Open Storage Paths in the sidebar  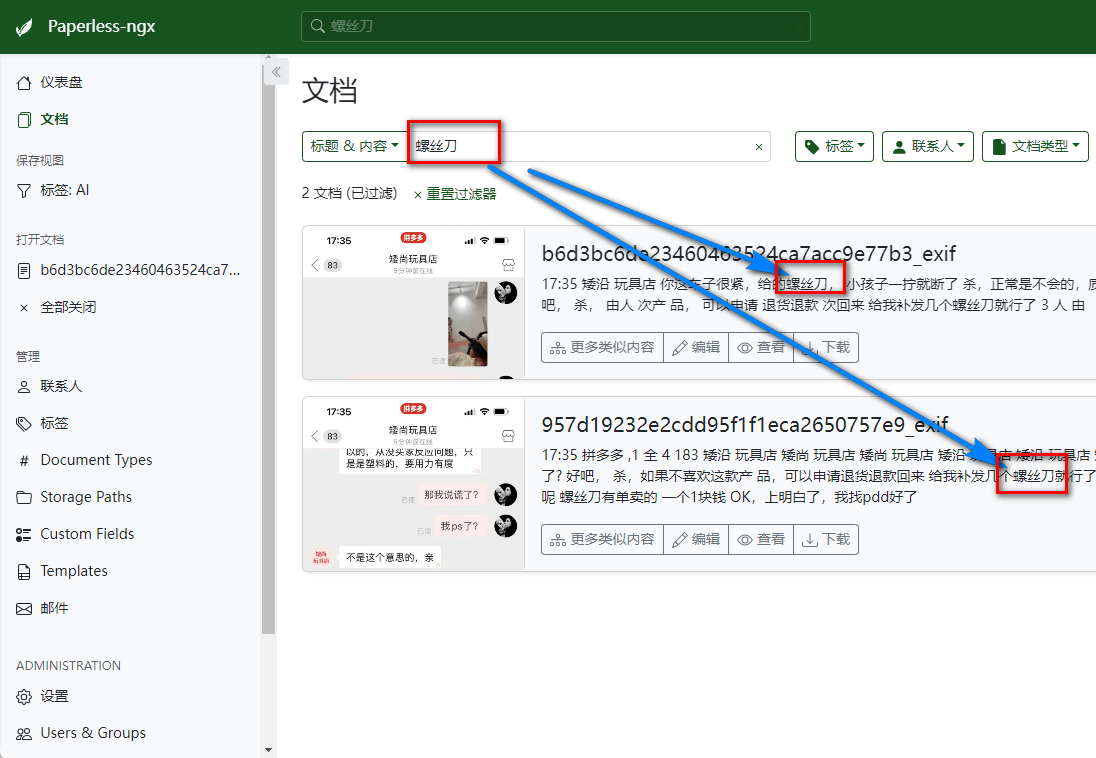coord(85,497)
